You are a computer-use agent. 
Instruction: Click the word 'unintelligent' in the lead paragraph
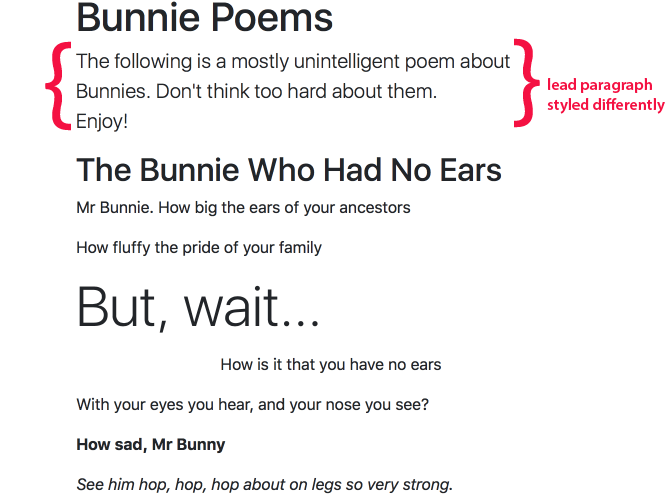point(347,61)
